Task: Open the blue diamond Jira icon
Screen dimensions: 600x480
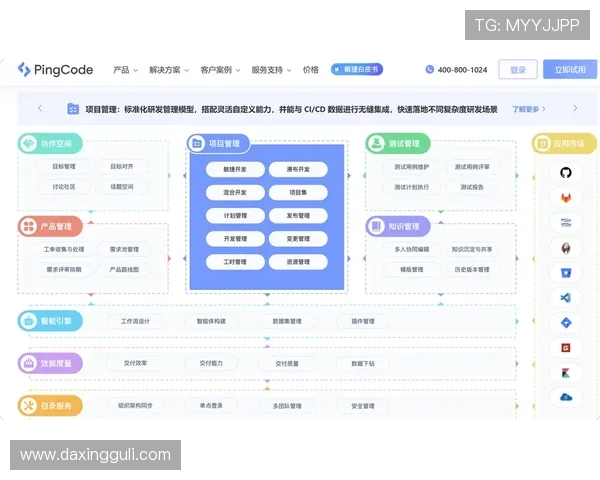Action: click(x=566, y=322)
